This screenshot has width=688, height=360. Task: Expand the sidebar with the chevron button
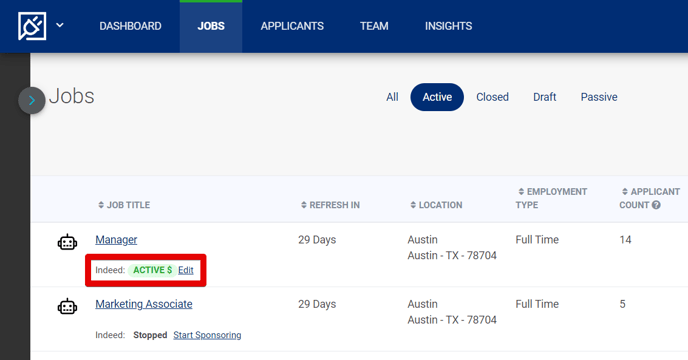(32, 101)
